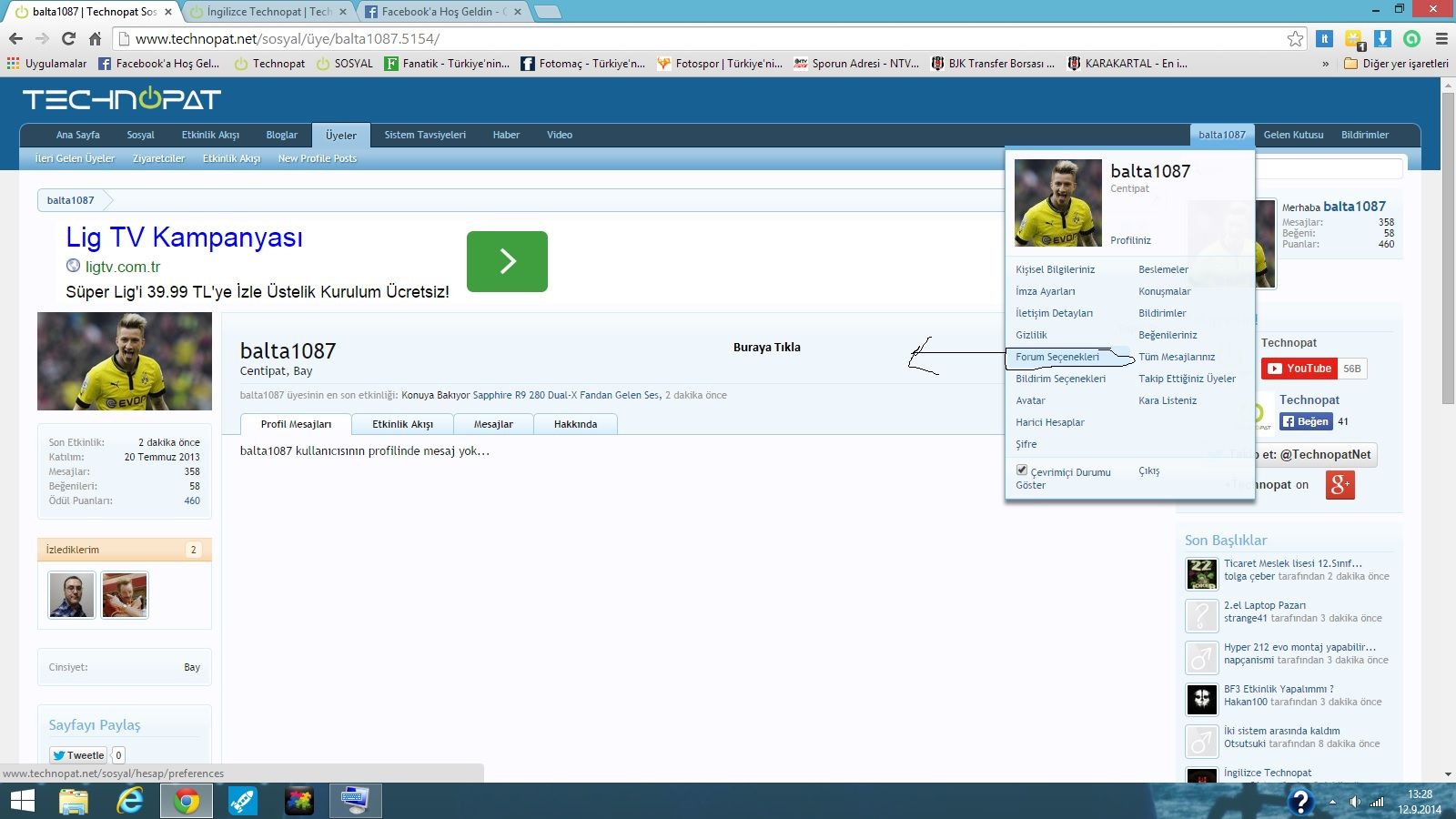Open the Windows Start button
The height and width of the screenshot is (819, 1456).
[x=22, y=801]
